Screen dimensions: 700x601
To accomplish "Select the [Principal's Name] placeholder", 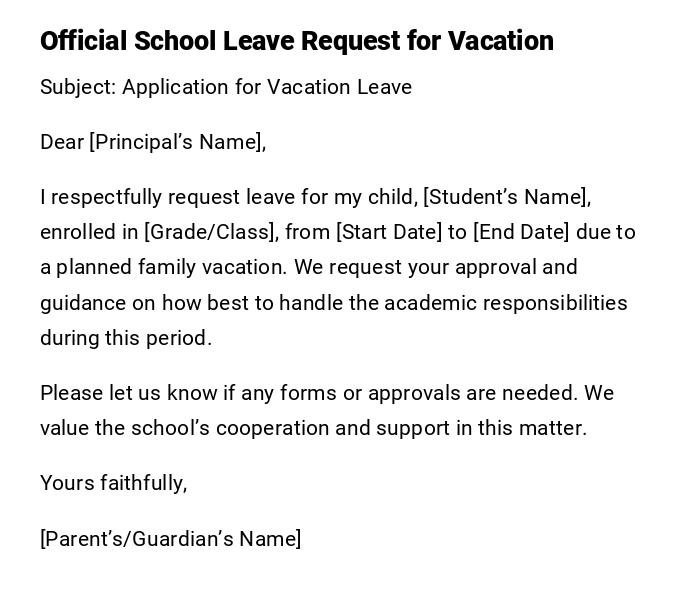I will pyautogui.click(x=177, y=142).
